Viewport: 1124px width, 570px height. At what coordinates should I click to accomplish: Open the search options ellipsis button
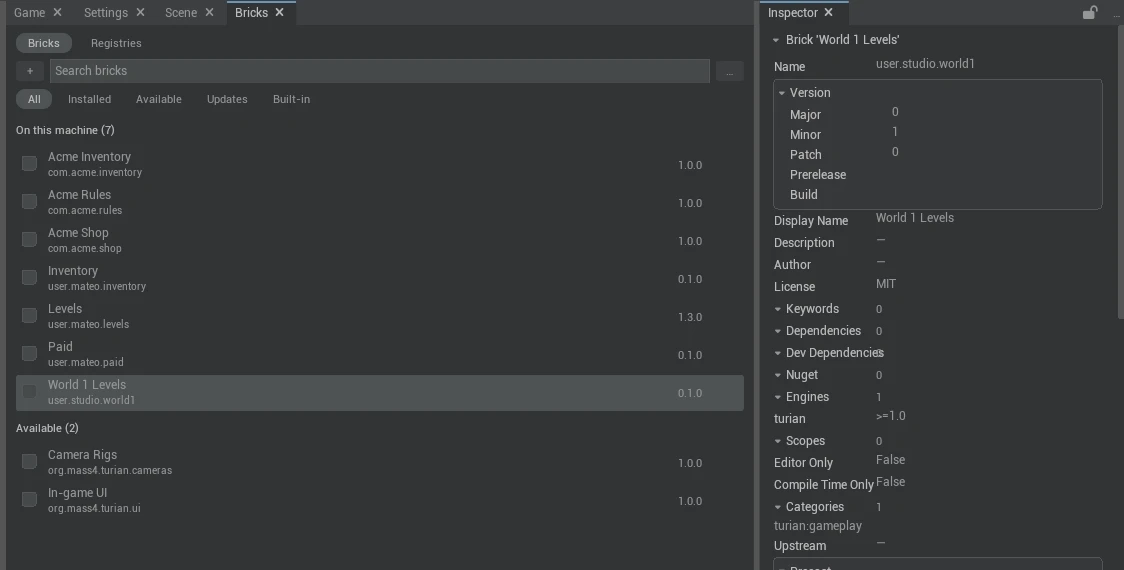(730, 71)
